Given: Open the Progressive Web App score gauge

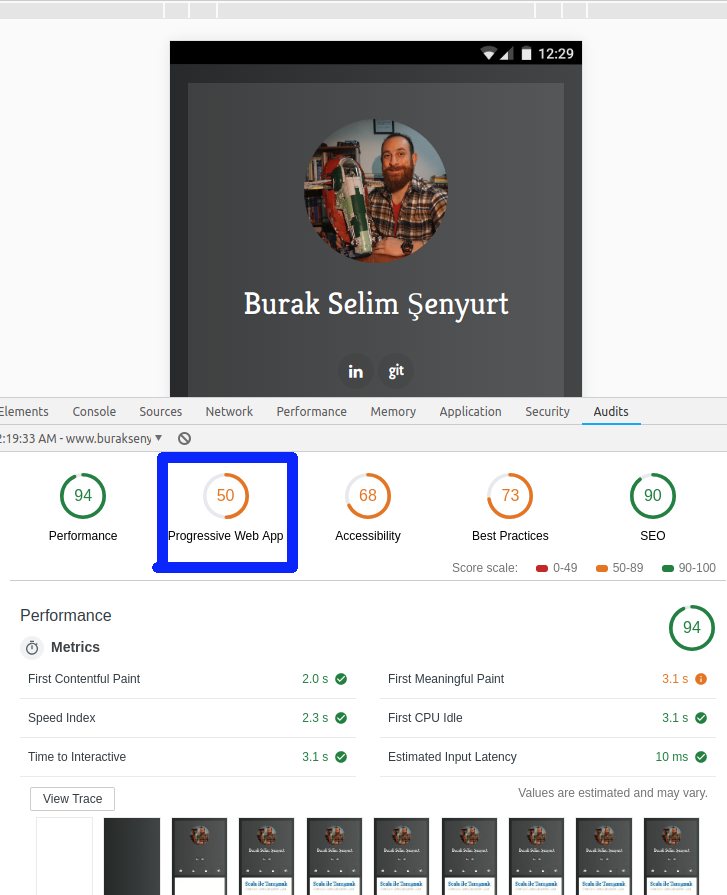Looking at the screenshot, I should [226, 496].
